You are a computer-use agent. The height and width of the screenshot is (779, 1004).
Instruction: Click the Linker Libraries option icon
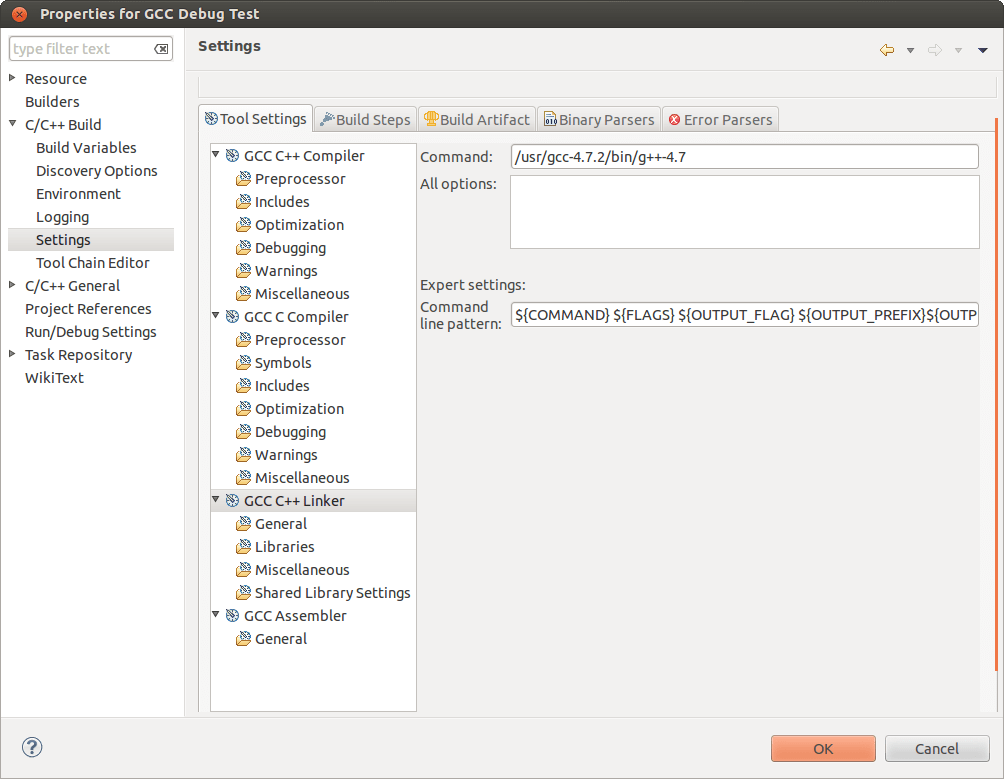(243, 547)
